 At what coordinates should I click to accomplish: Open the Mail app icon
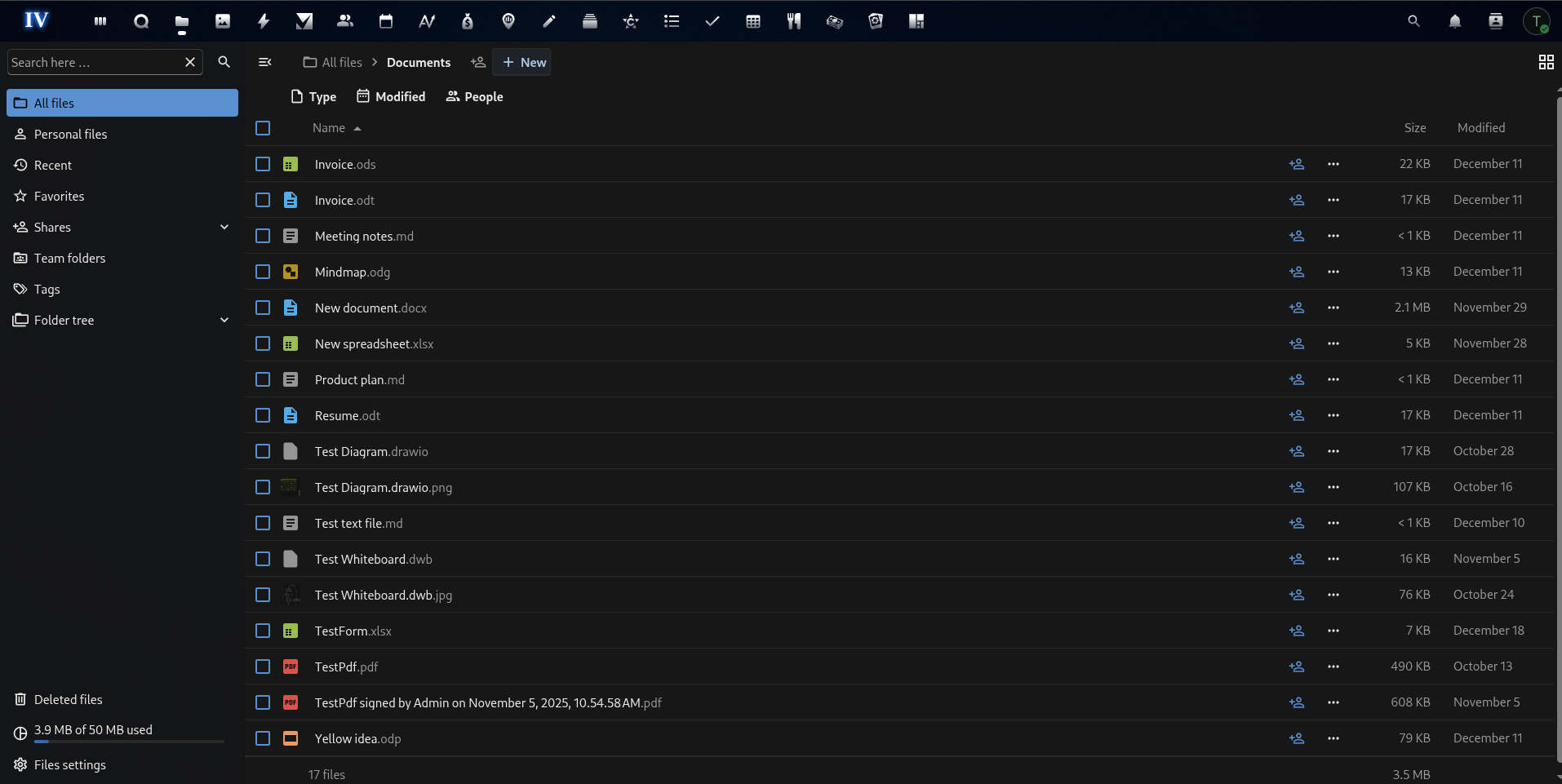(x=304, y=20)
